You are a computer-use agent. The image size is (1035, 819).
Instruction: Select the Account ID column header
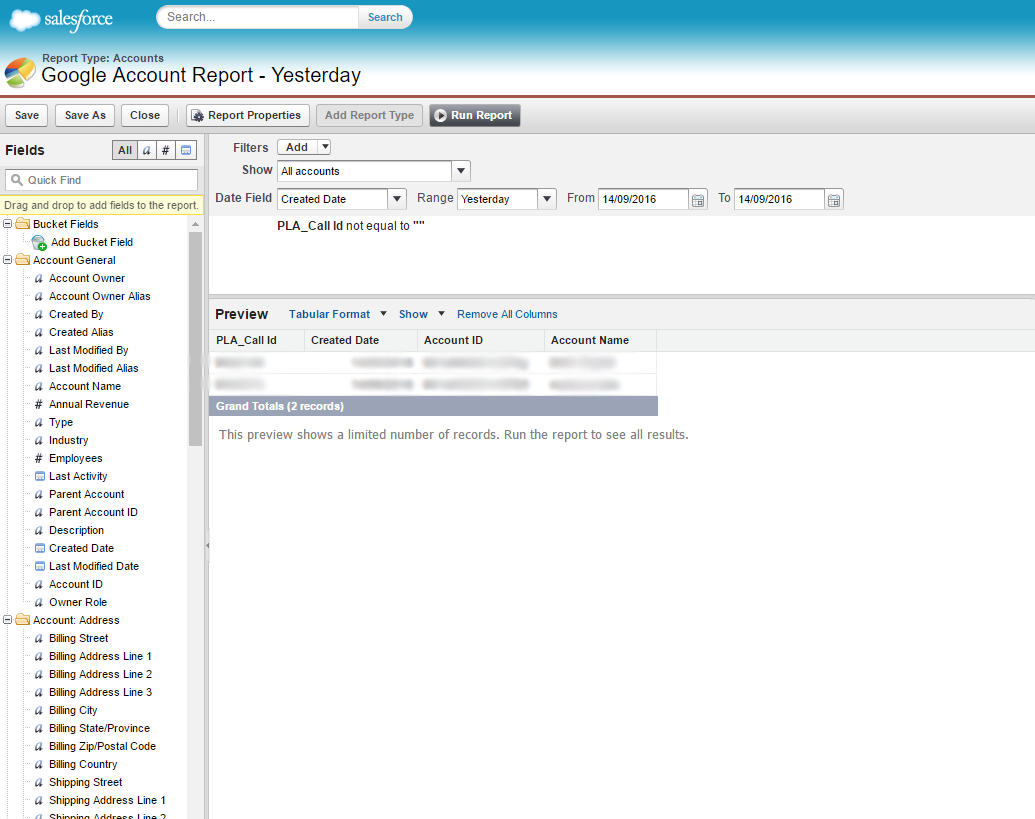pyautogui.click(x=481, y=341)
